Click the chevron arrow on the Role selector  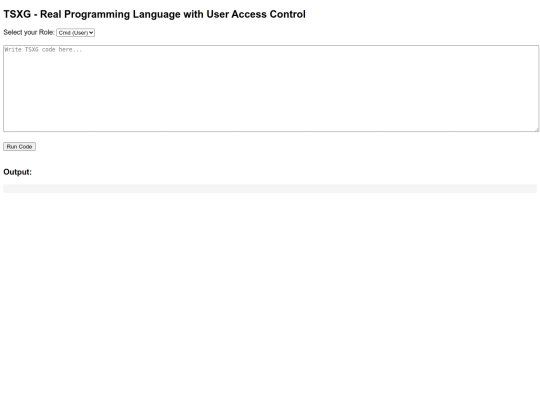[x=91, y=33]
